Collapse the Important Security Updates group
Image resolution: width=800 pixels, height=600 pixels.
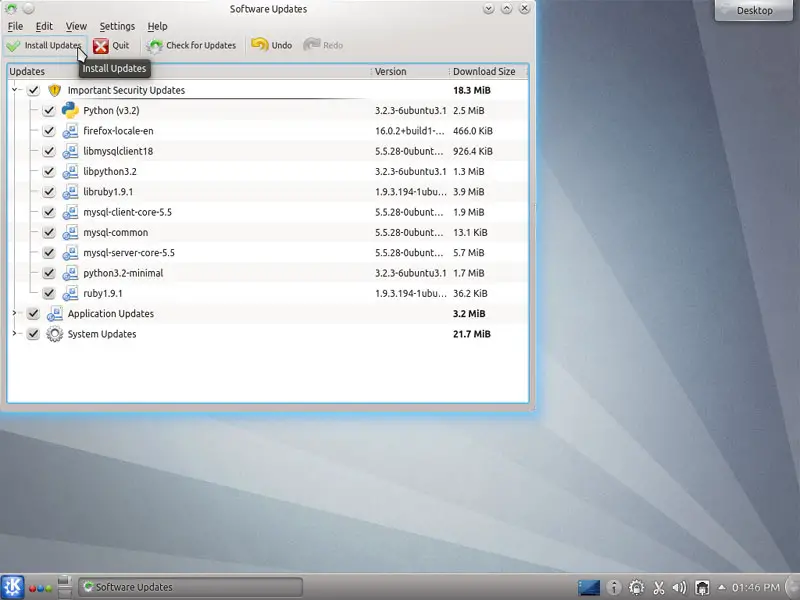click(x=14, y=90)
